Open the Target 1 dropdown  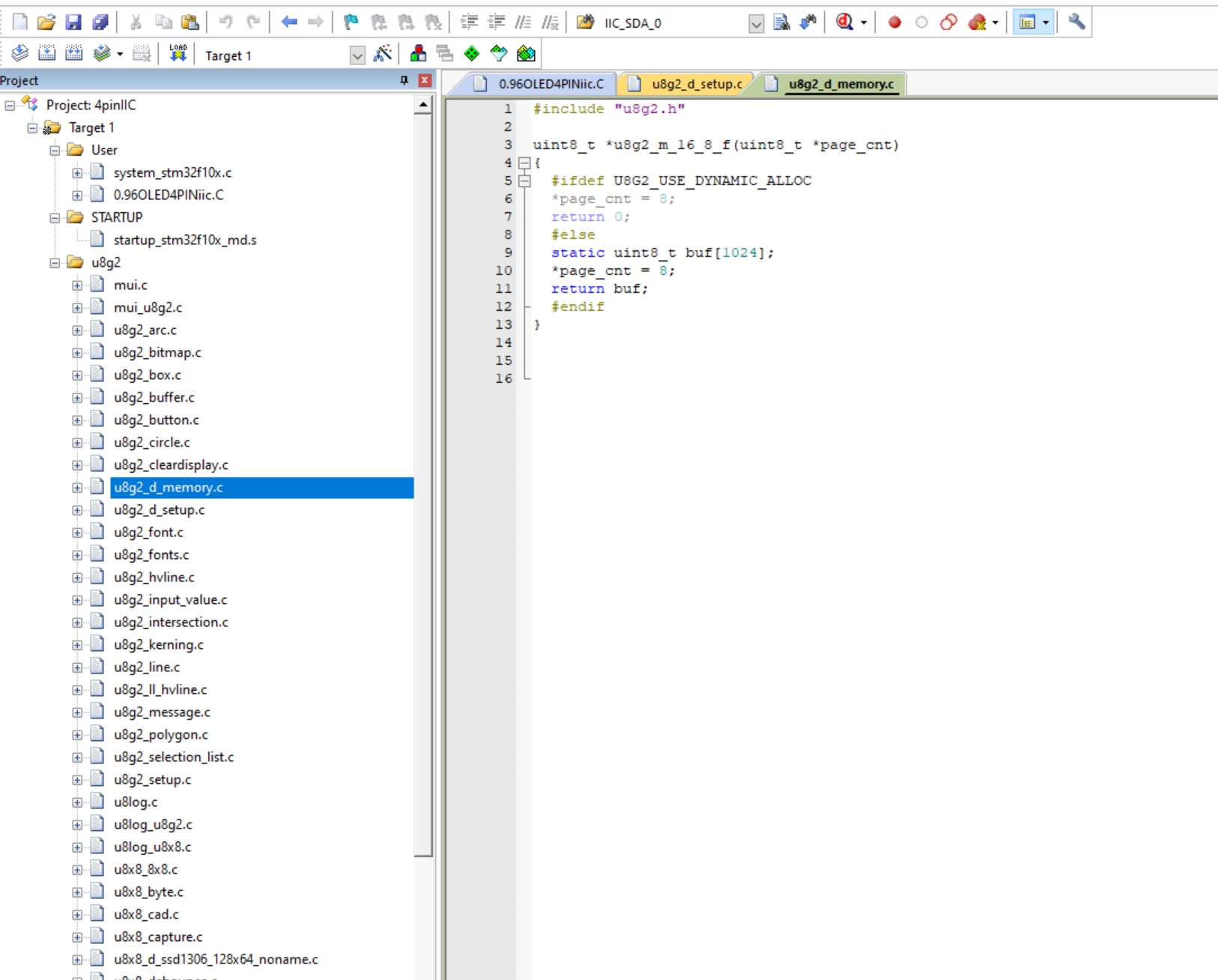357,55
